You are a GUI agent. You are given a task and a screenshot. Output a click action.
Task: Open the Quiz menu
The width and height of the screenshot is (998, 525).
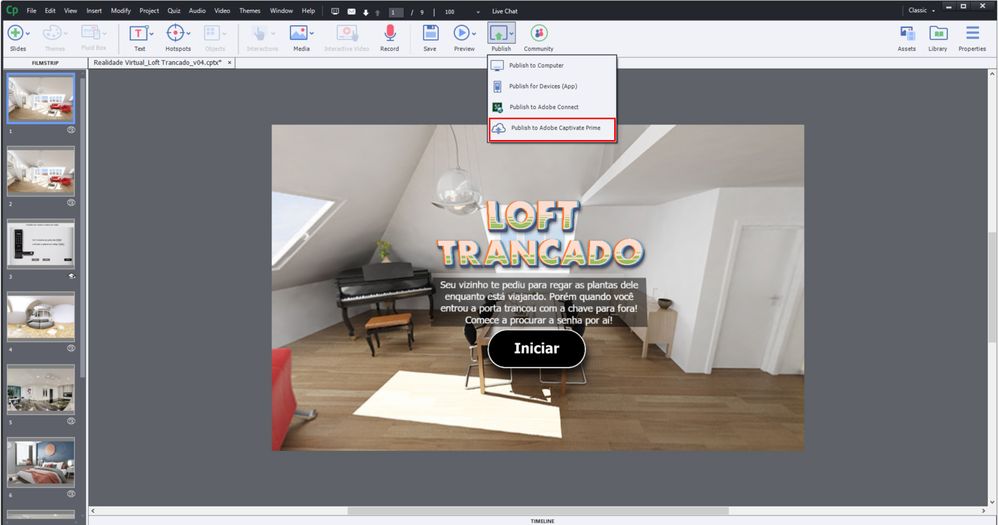tap(174, 11)
